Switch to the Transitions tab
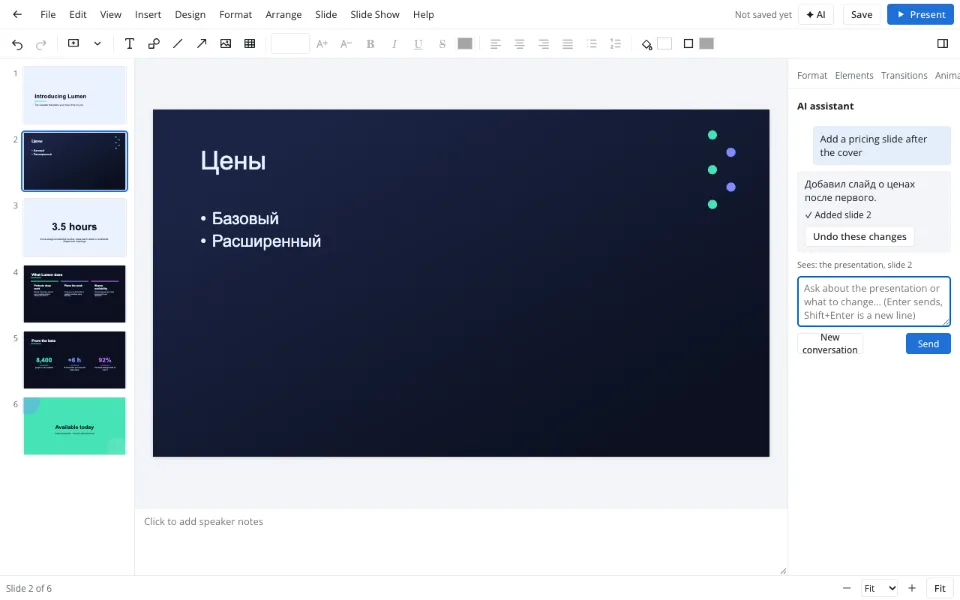Screen dimensions: 960x600 tap(904, 75)
